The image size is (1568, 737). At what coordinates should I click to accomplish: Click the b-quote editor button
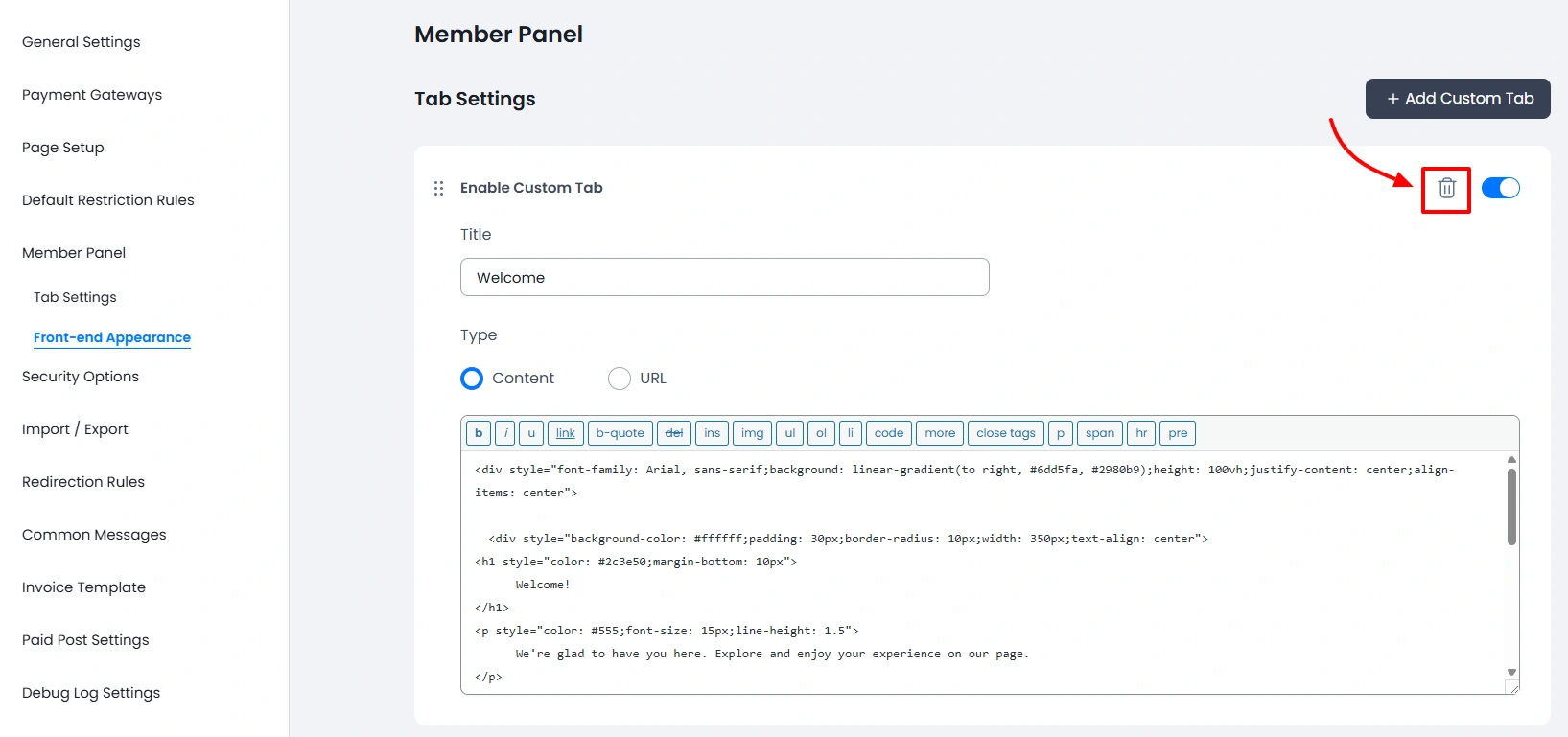click(x=620, y=433)
